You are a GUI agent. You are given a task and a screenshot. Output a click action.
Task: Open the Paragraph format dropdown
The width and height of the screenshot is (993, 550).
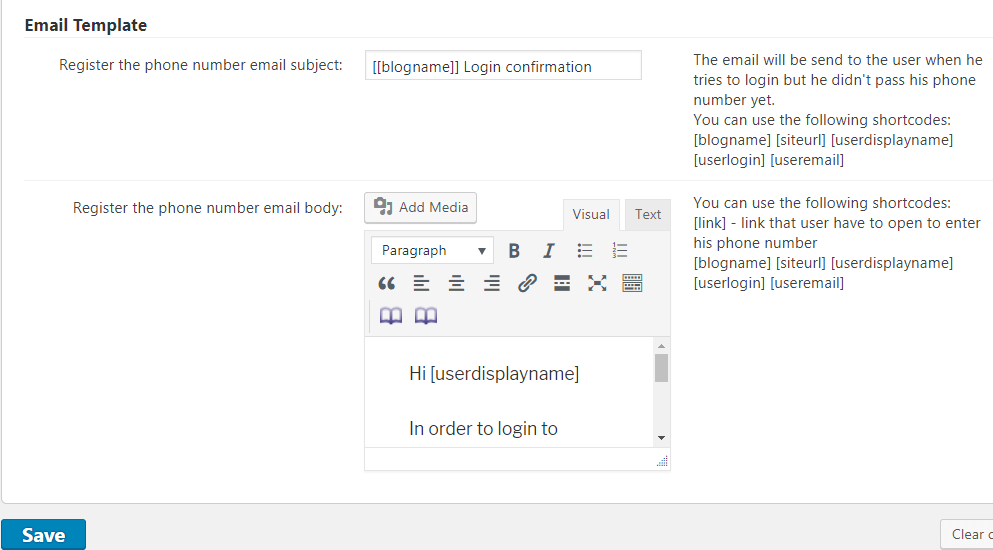coord(432,251)
